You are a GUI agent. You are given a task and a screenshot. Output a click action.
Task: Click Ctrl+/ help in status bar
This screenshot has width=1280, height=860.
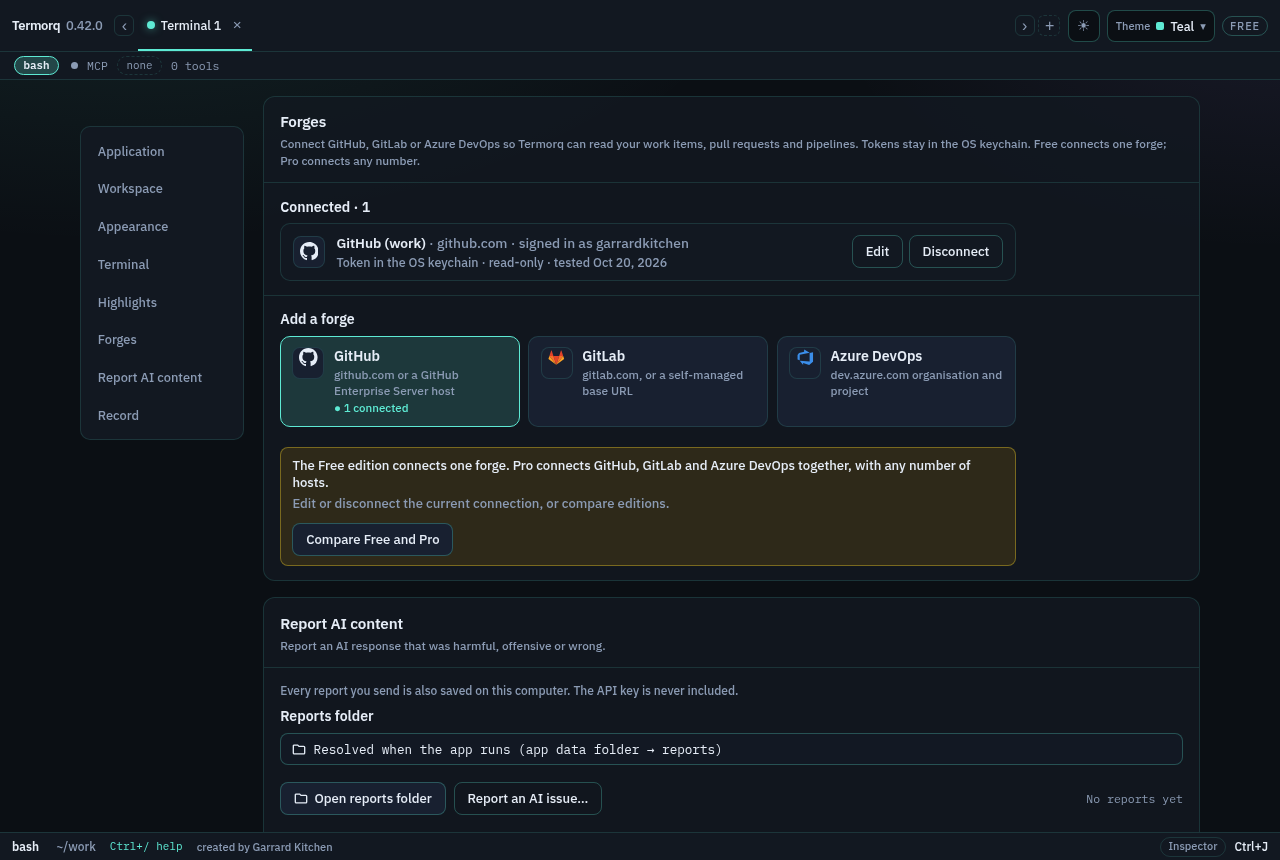pos(146,847)
